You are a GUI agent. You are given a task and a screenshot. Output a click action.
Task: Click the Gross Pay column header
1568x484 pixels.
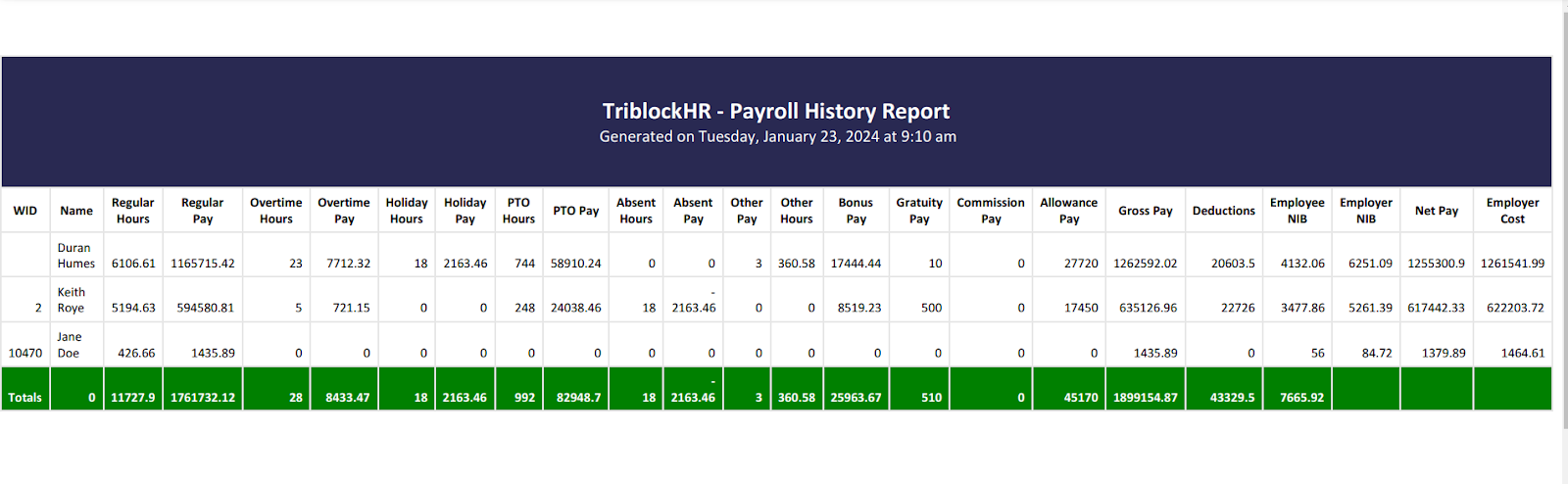(1146, 211)
